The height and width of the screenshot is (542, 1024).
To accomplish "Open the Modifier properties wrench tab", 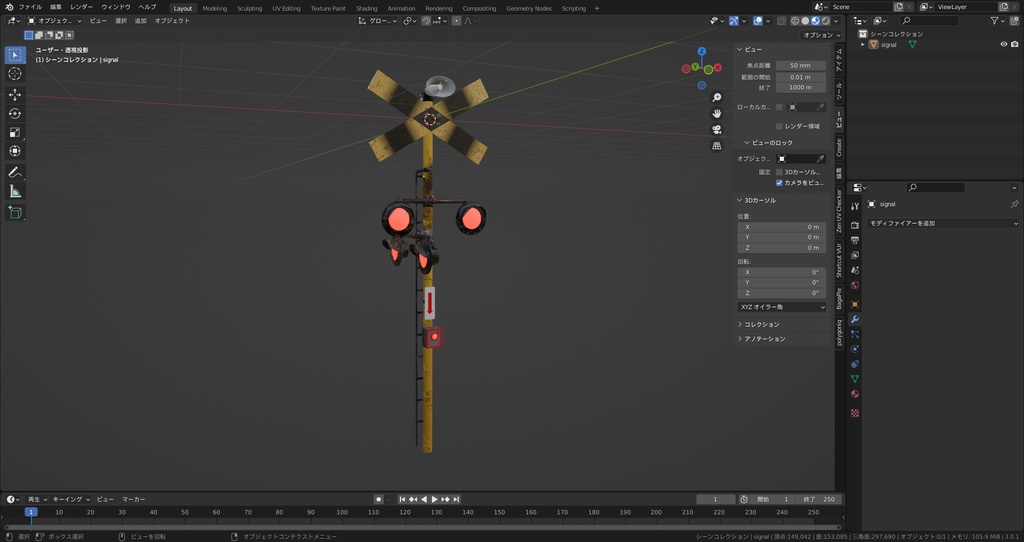I will [855, 319].
